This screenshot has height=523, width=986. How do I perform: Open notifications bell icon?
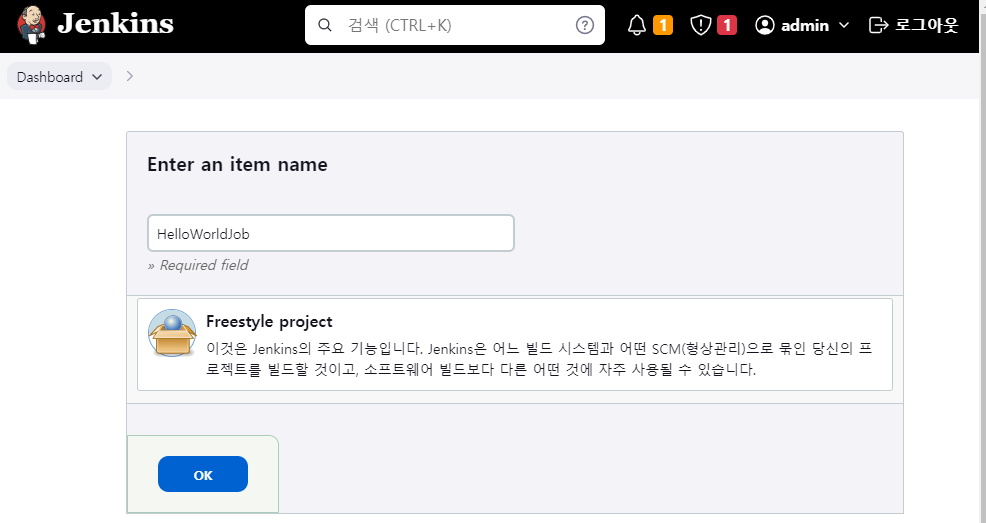(637, 25)
